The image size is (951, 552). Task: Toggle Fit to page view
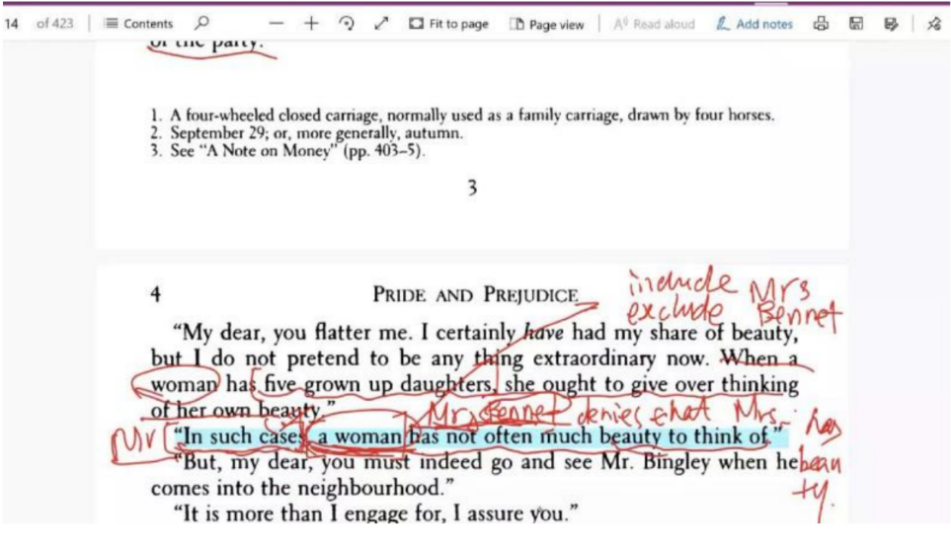(x=449, y=24)
